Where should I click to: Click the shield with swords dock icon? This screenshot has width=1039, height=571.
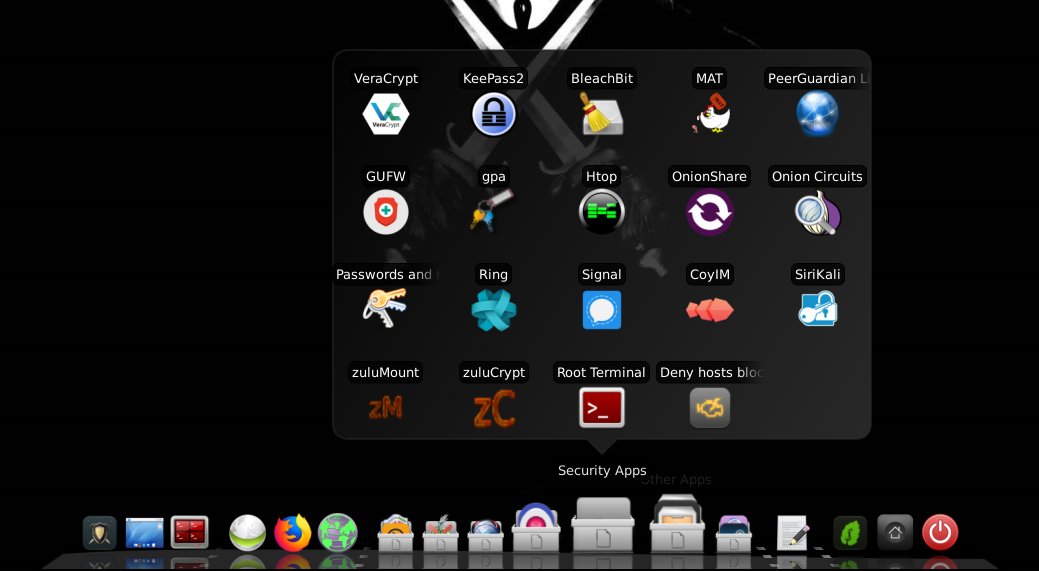coord(99,533)
